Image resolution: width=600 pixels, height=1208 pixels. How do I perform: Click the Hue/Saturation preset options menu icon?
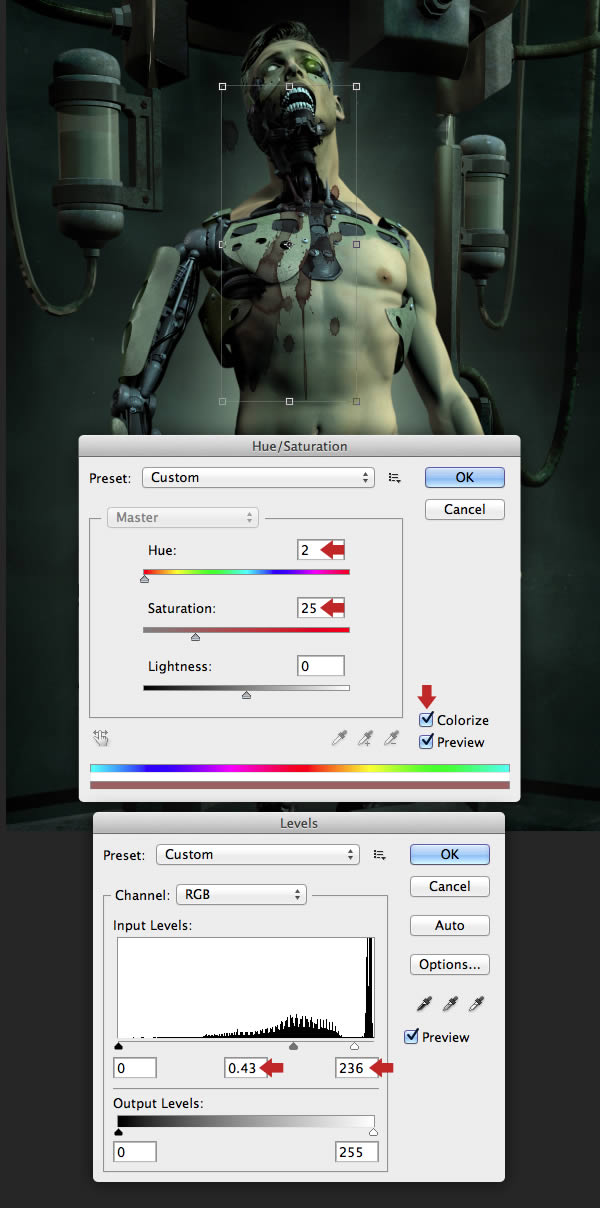click(395, 478)
